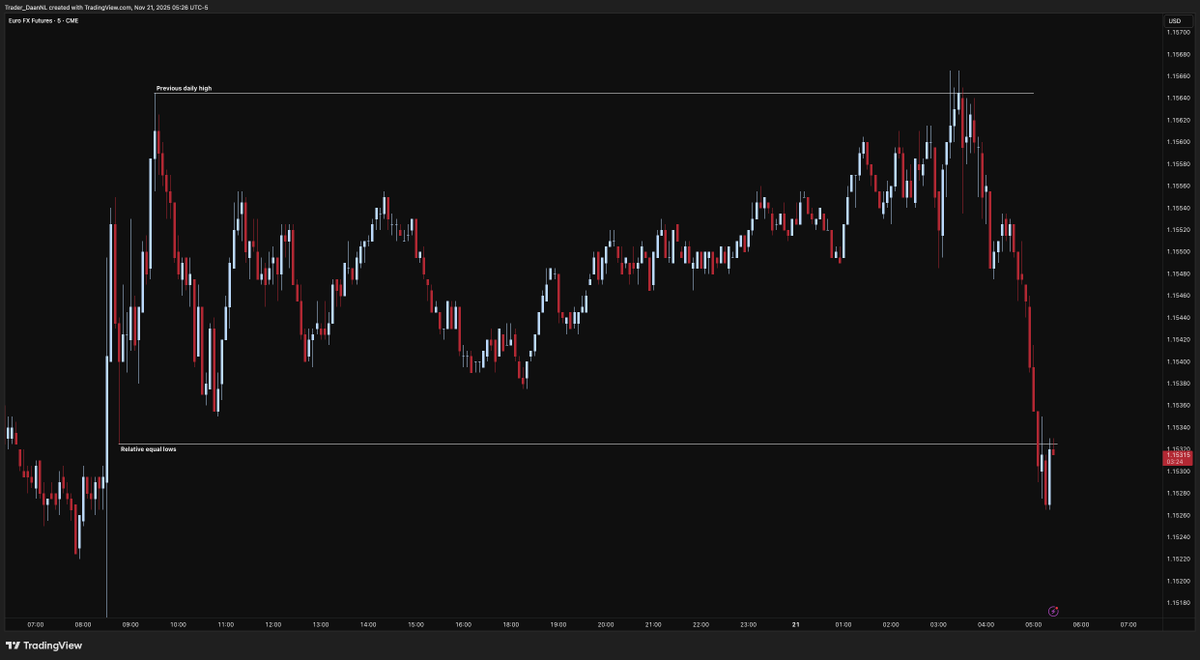Select the 1.15500 price axis label
Image resolution: width=1200 pixels, height=660 pixels.
[1178, 252]
